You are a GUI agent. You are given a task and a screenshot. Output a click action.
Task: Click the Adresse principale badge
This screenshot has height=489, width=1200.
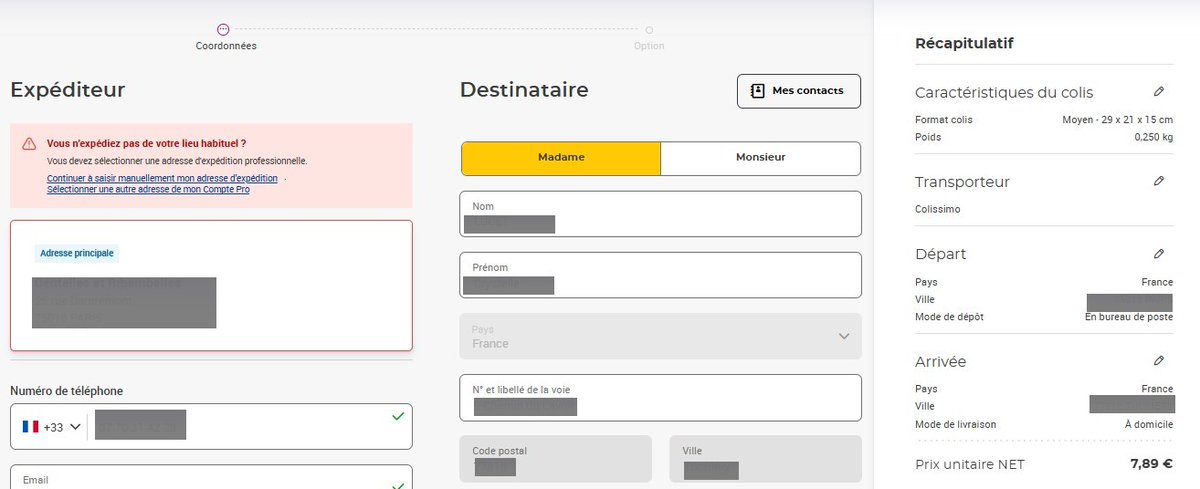click(x=77, y=253)
